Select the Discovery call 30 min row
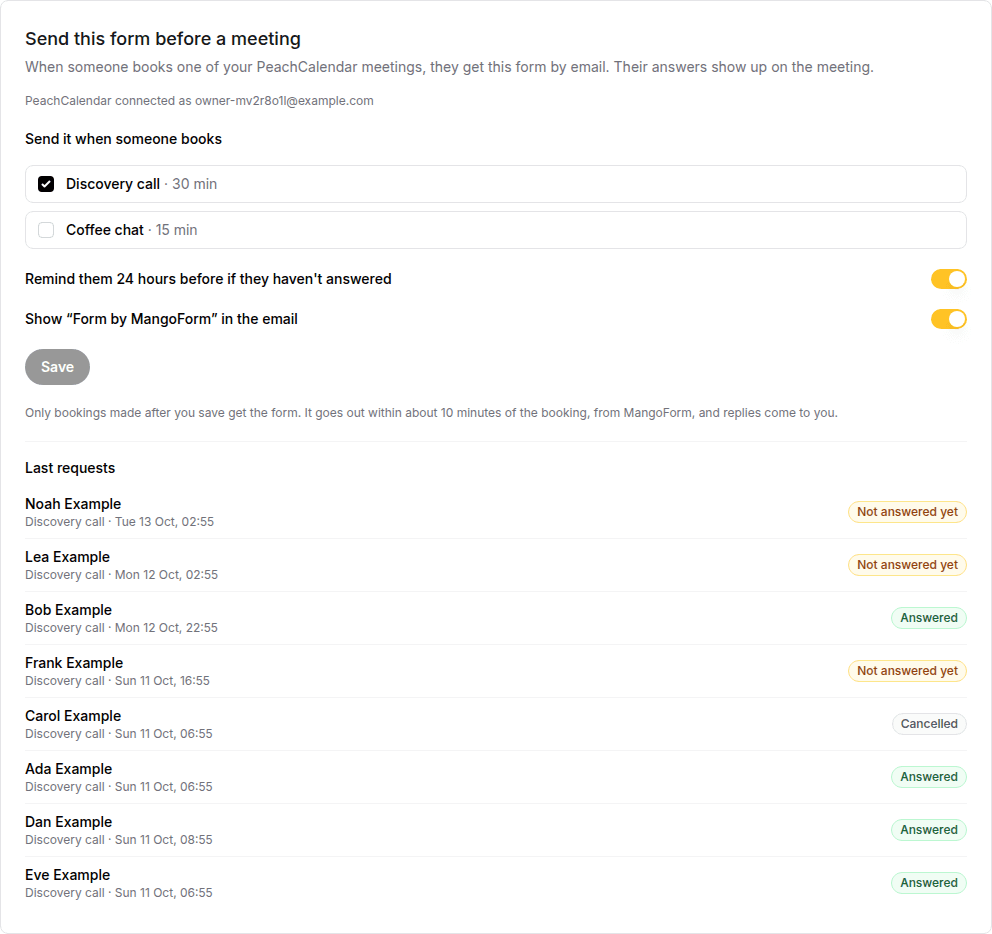The width and height of the screenshot is (992, 934). point(496,184)
